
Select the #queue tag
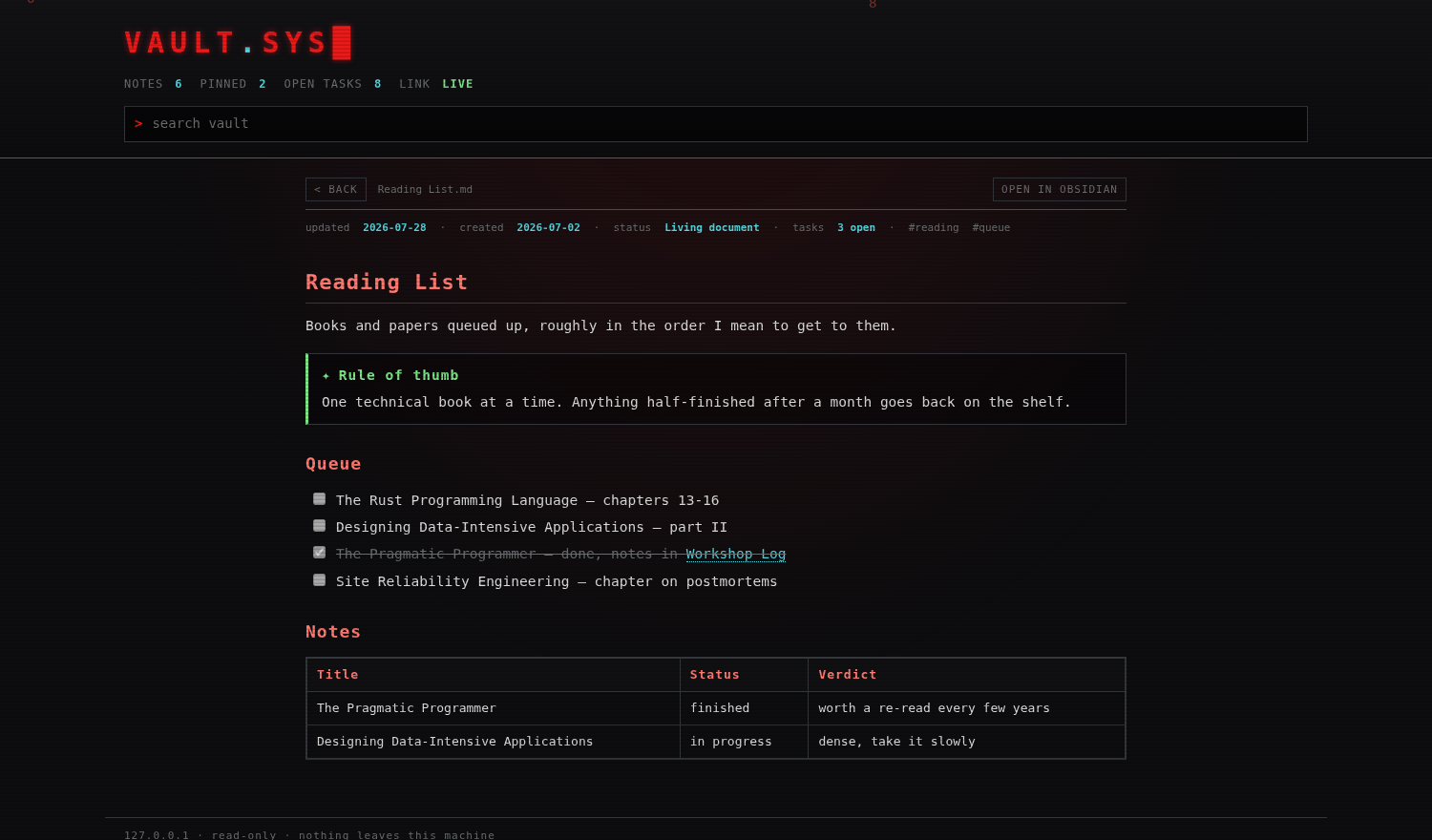pos(991,227)
